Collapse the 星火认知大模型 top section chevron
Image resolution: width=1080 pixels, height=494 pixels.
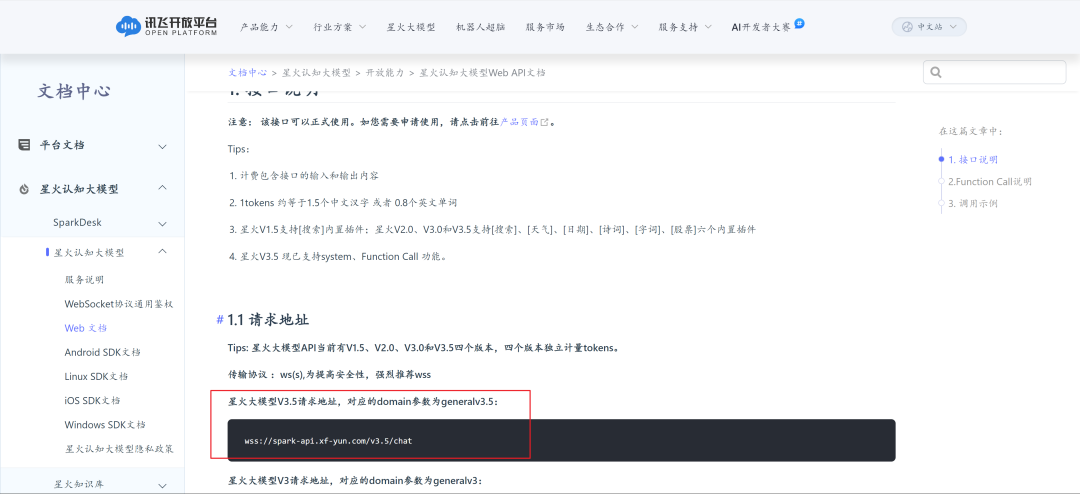(163, 188)
